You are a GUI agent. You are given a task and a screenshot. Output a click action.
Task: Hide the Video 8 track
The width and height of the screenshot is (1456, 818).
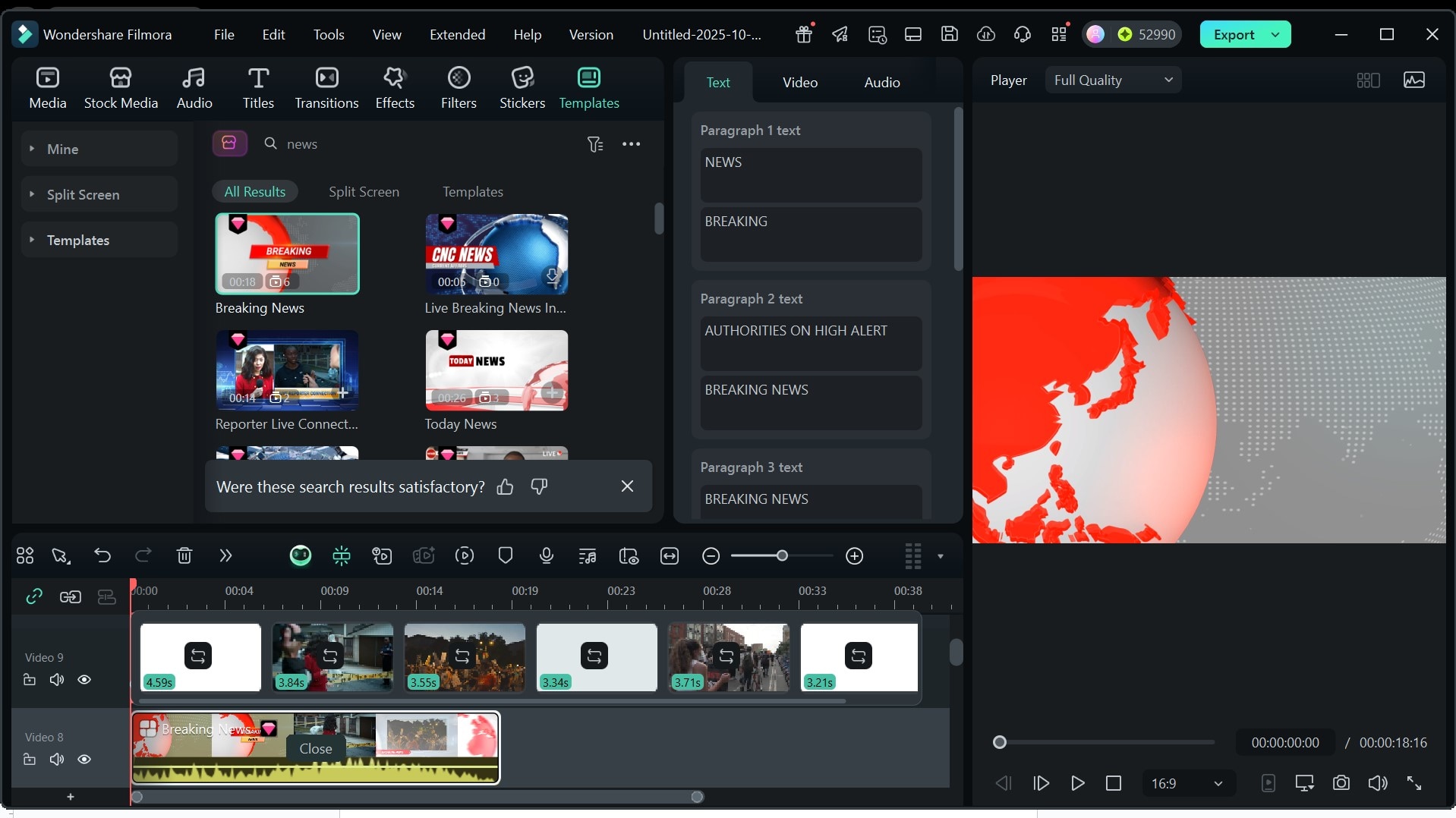coord(84,760)
